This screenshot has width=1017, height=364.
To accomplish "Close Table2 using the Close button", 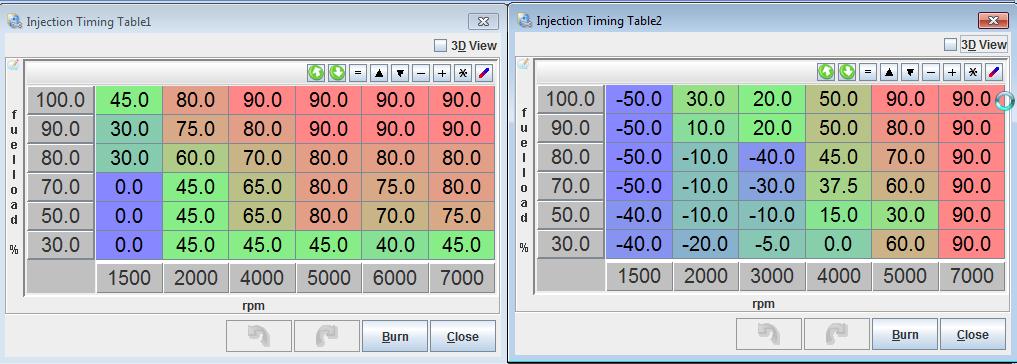I will click(x=972, y=334).
